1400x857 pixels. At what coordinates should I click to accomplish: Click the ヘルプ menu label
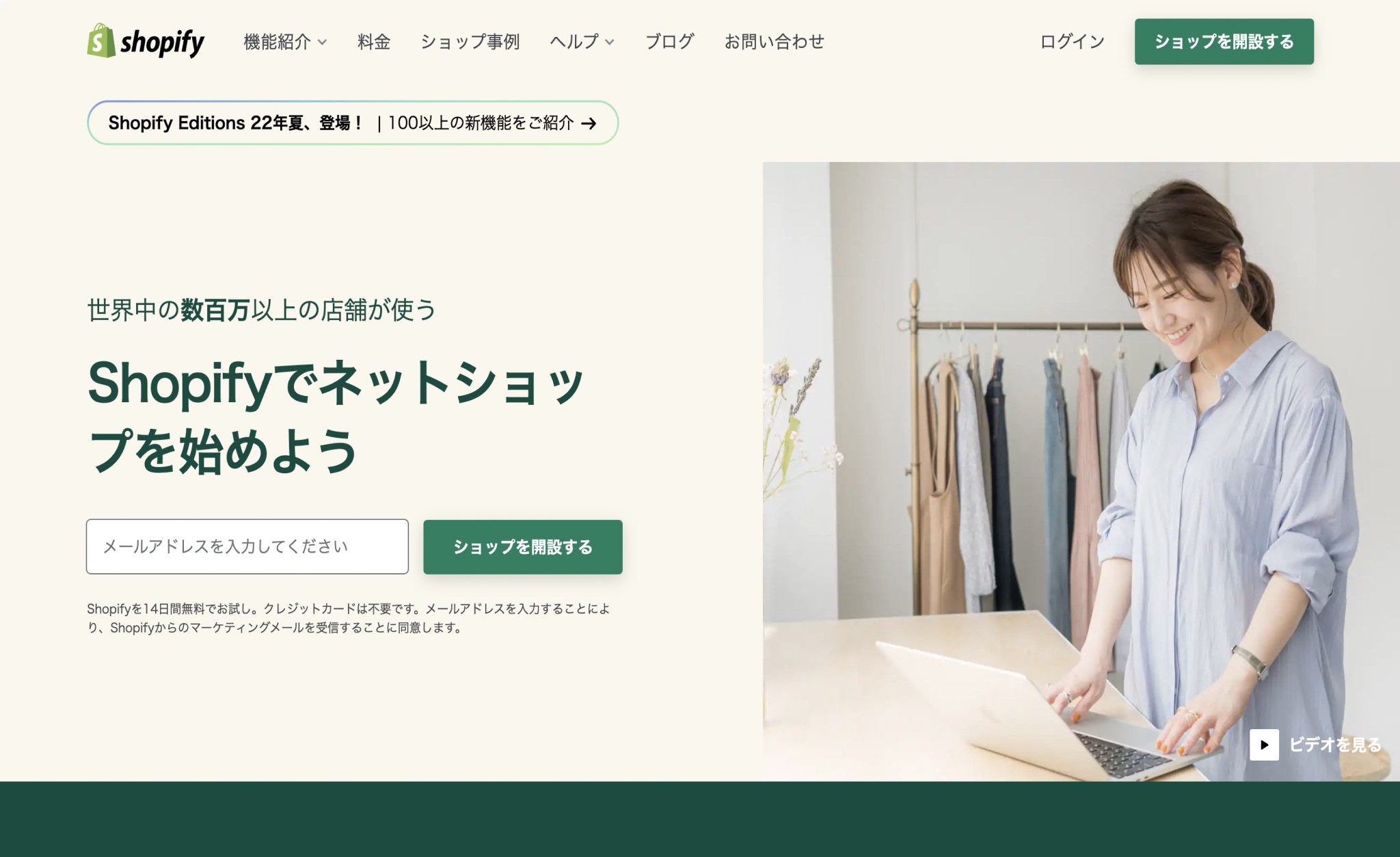574,42
